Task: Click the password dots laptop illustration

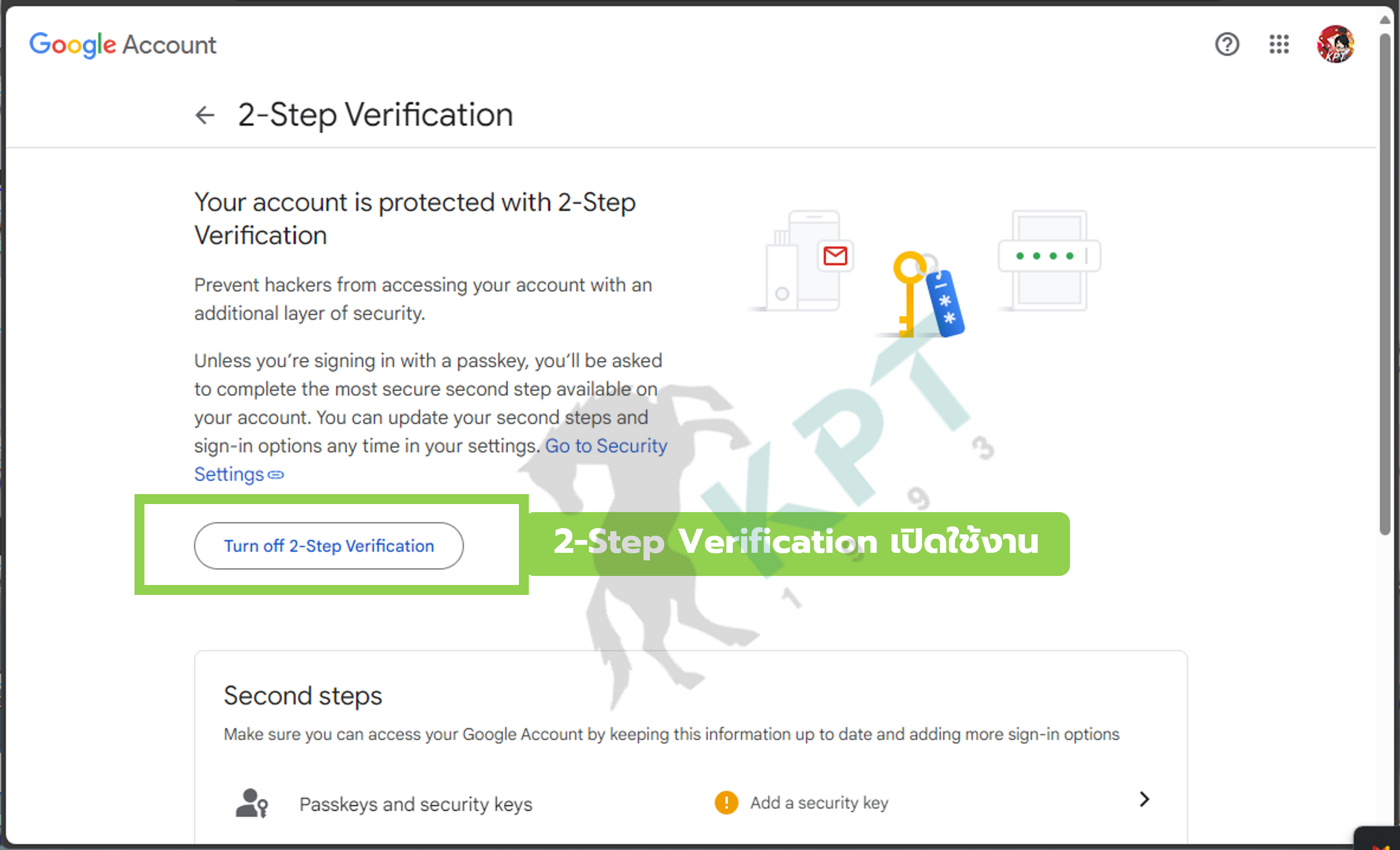Action: coord(1049,261)
